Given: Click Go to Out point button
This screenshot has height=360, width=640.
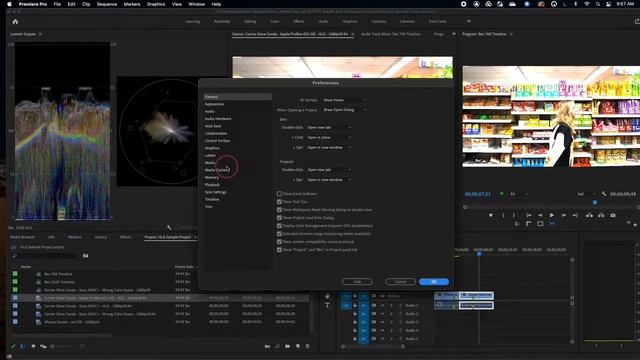Looking at the screenshot, I should [x=575, y=215].
